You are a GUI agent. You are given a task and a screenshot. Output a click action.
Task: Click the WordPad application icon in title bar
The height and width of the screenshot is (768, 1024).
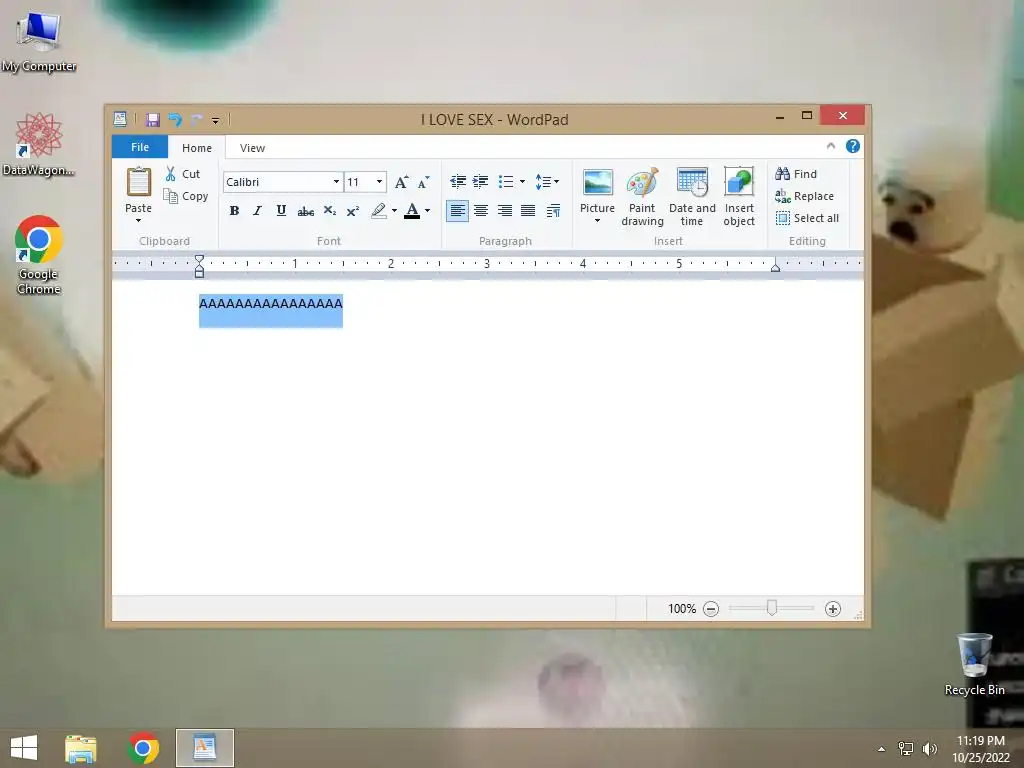(120, 119)
